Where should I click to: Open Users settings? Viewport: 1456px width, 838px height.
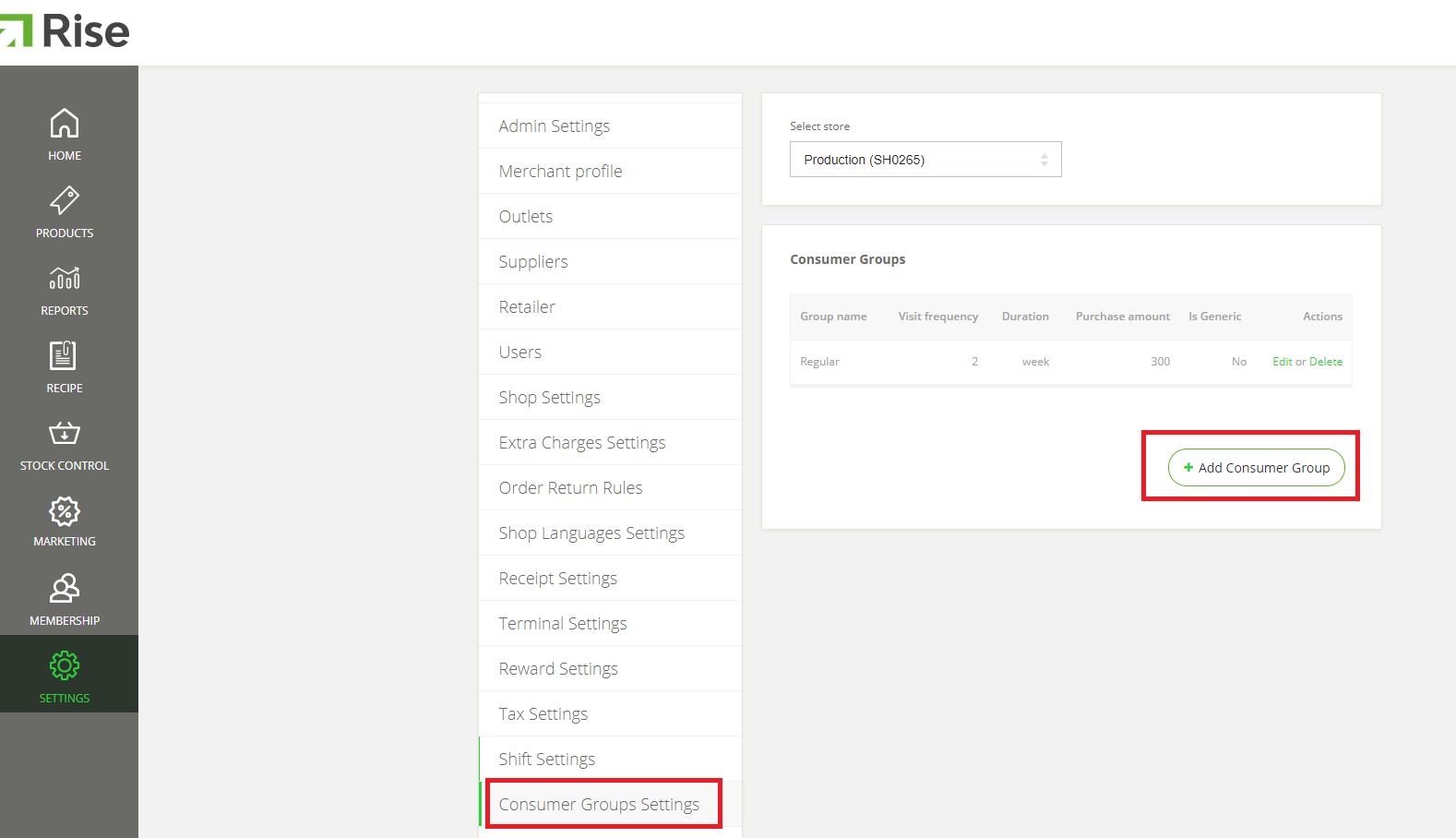610,352
